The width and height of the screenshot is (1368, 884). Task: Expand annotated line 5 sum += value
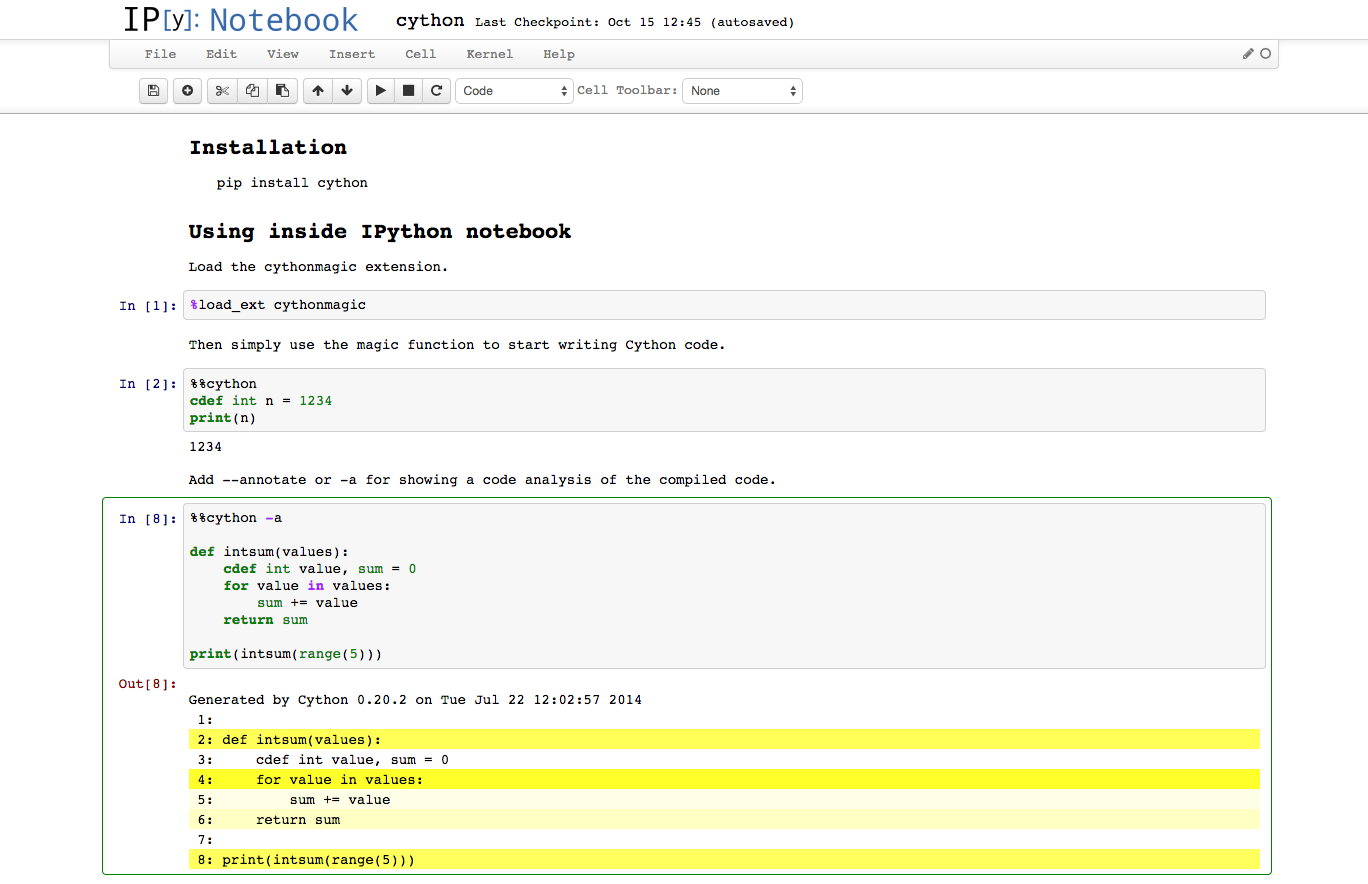(x=724, y=800)
